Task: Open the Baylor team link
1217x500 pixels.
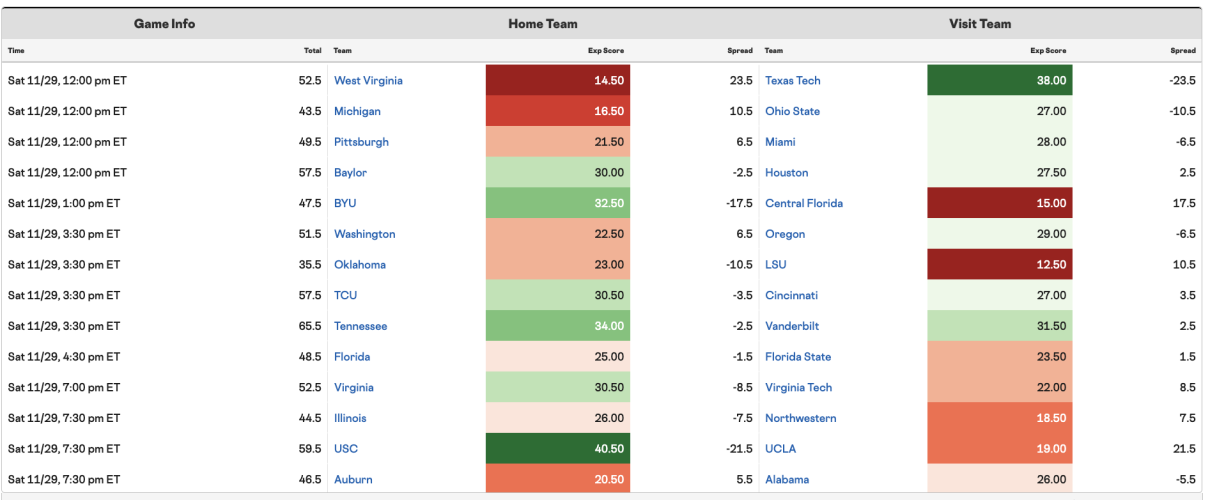Action: coord(350,173)
